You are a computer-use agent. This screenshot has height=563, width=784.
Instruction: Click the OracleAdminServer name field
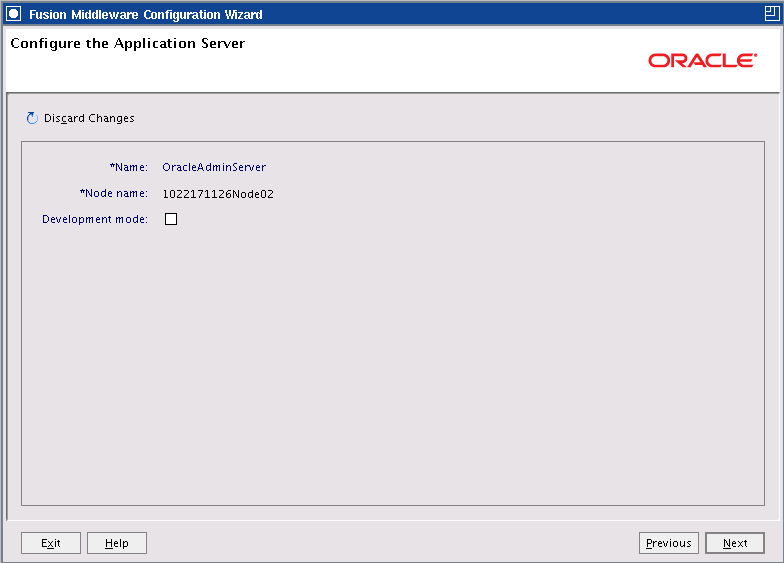[214, 167]
